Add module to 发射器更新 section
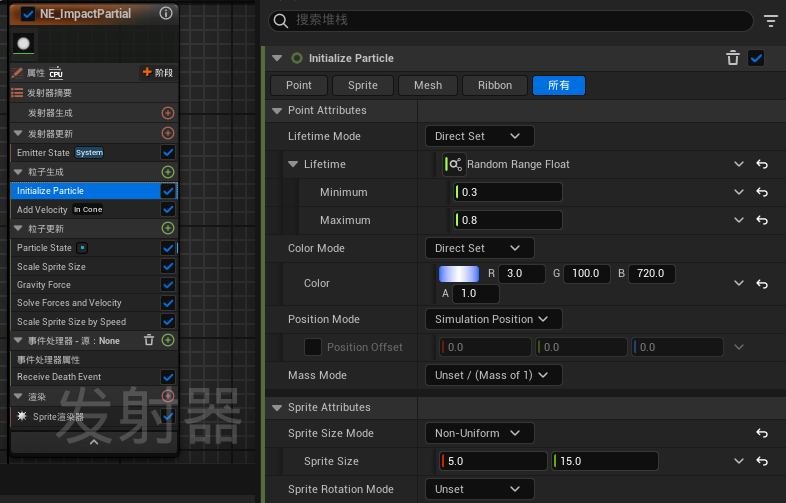Viewport: 786px width, 503px height. click(x=168, y=133)
